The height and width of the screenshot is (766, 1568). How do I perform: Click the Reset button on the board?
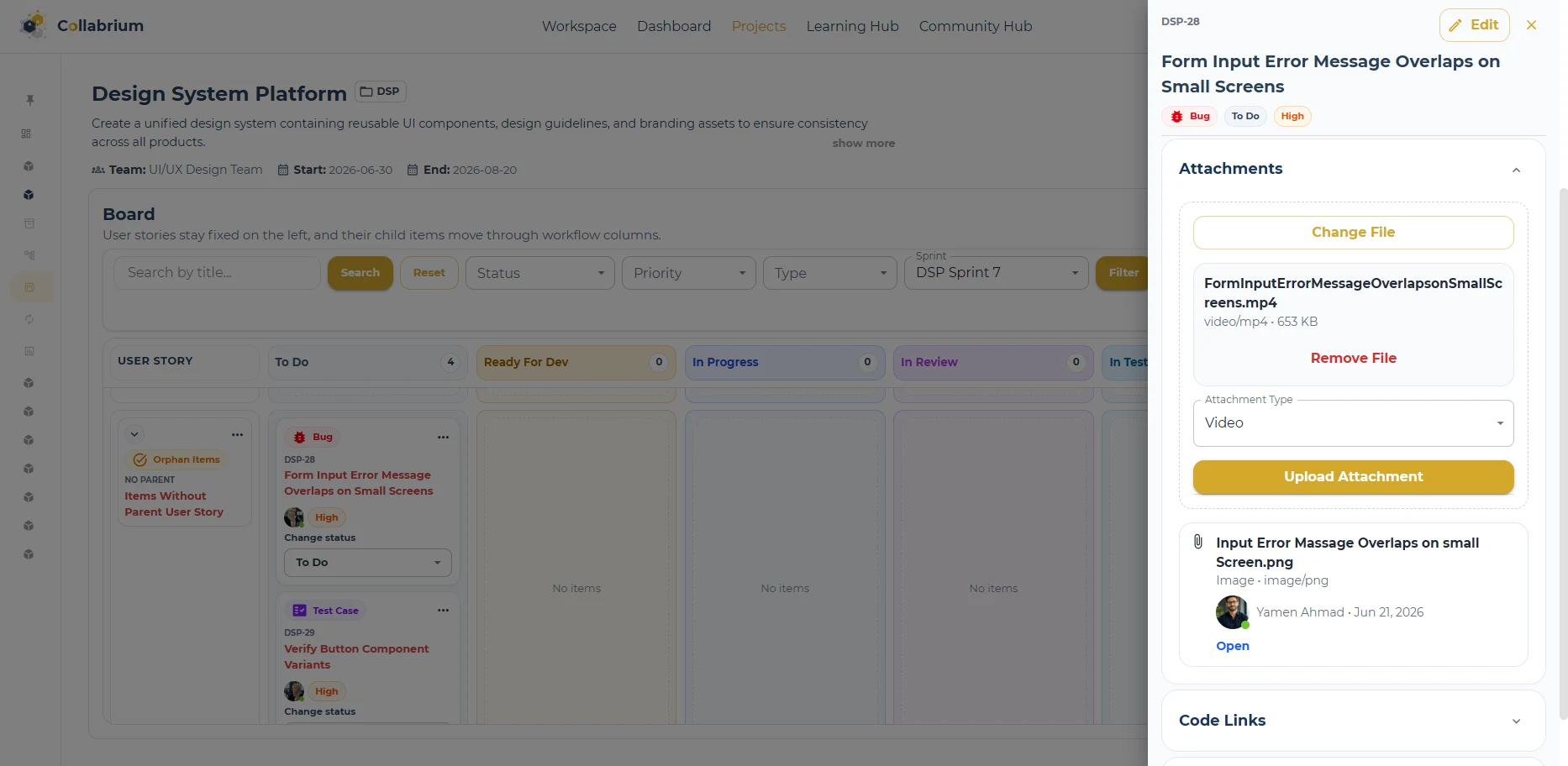click(429, 273)
